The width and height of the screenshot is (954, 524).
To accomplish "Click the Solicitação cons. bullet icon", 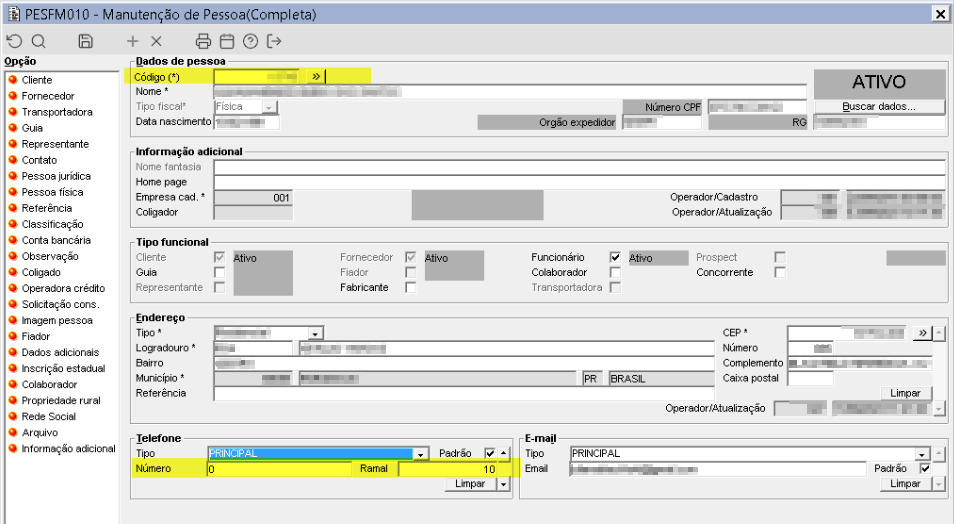I will [13, 304].
